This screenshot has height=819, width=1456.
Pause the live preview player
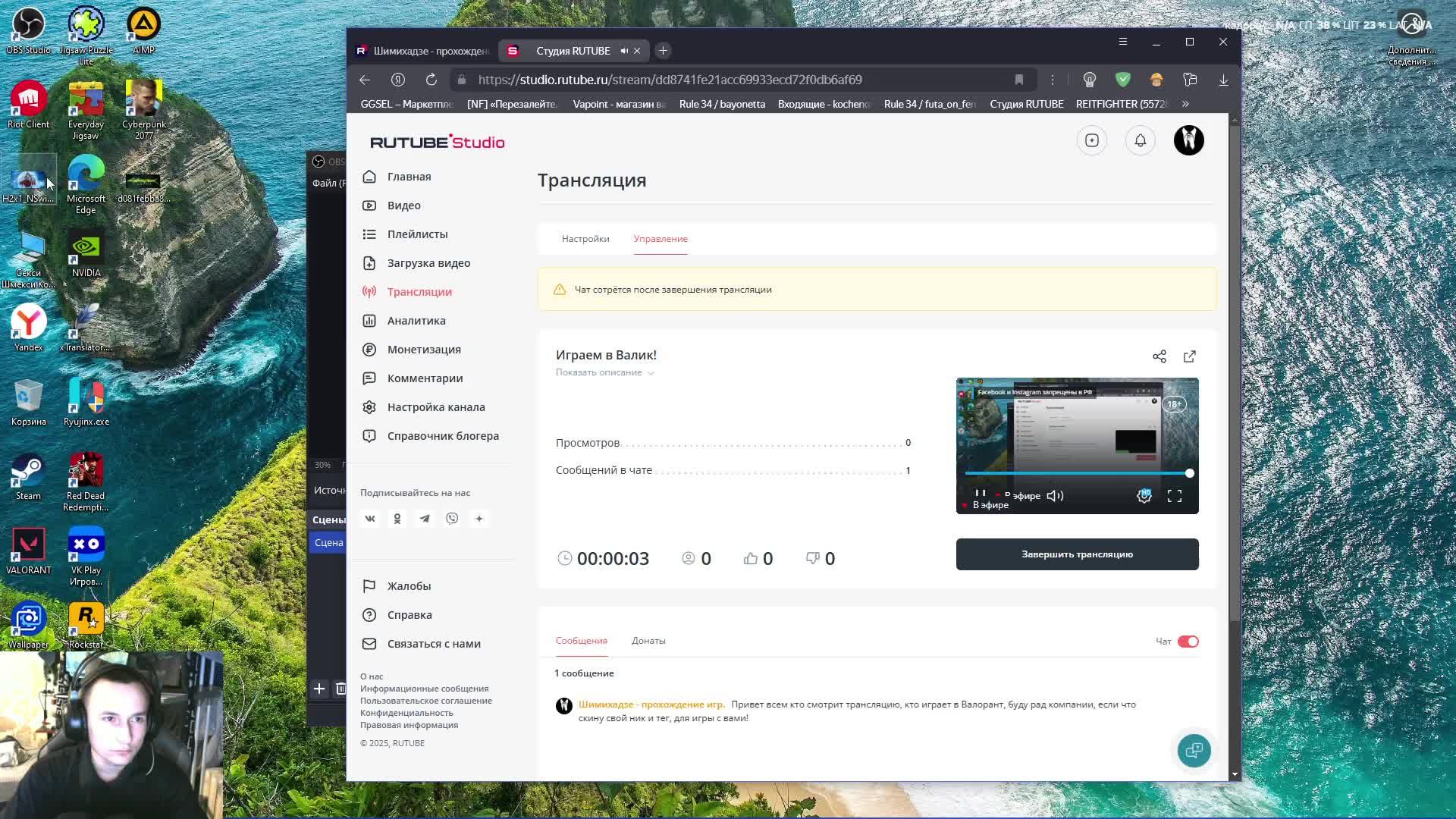(980, 494)
